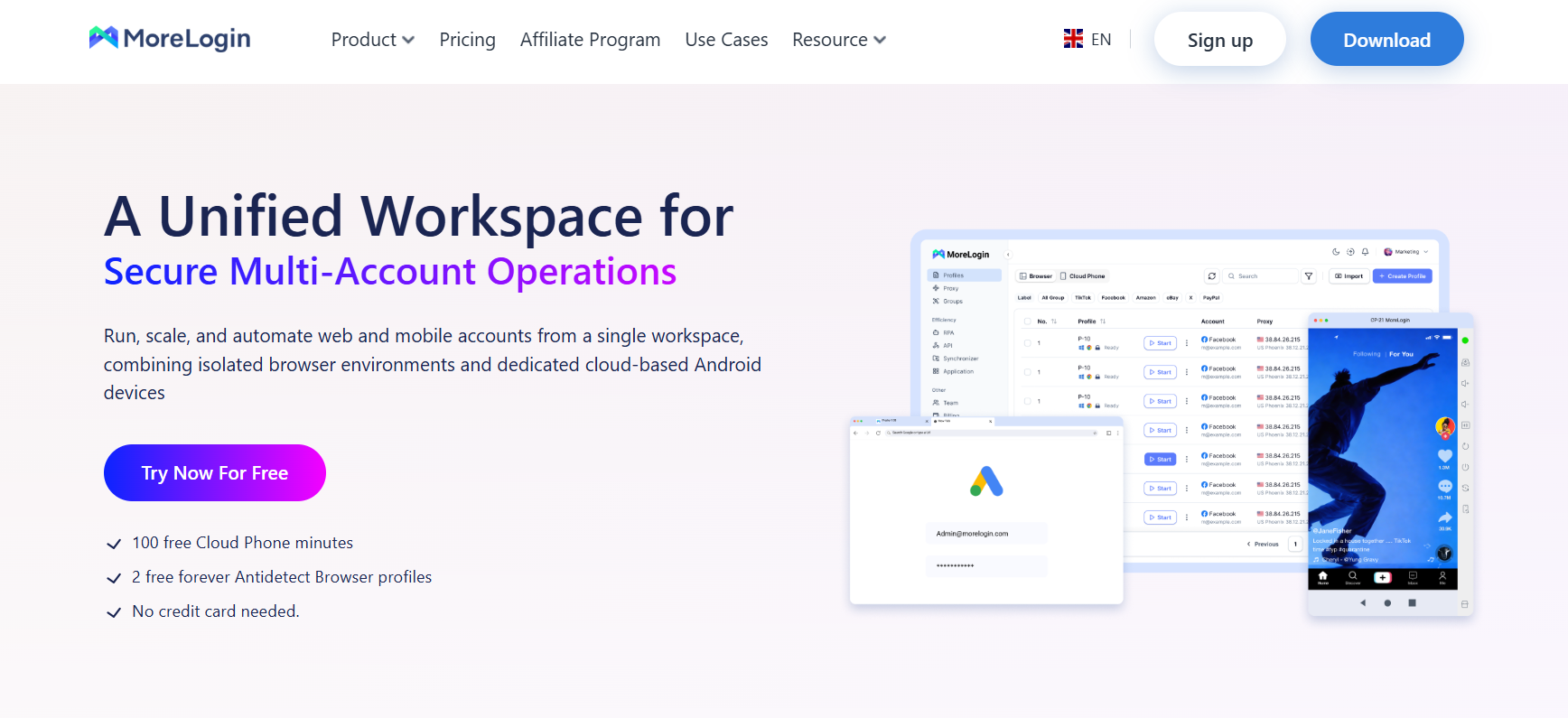Screen dimensions: 1568x718
Task: Open the Affiliate Program page
Action: click(590, 40)
